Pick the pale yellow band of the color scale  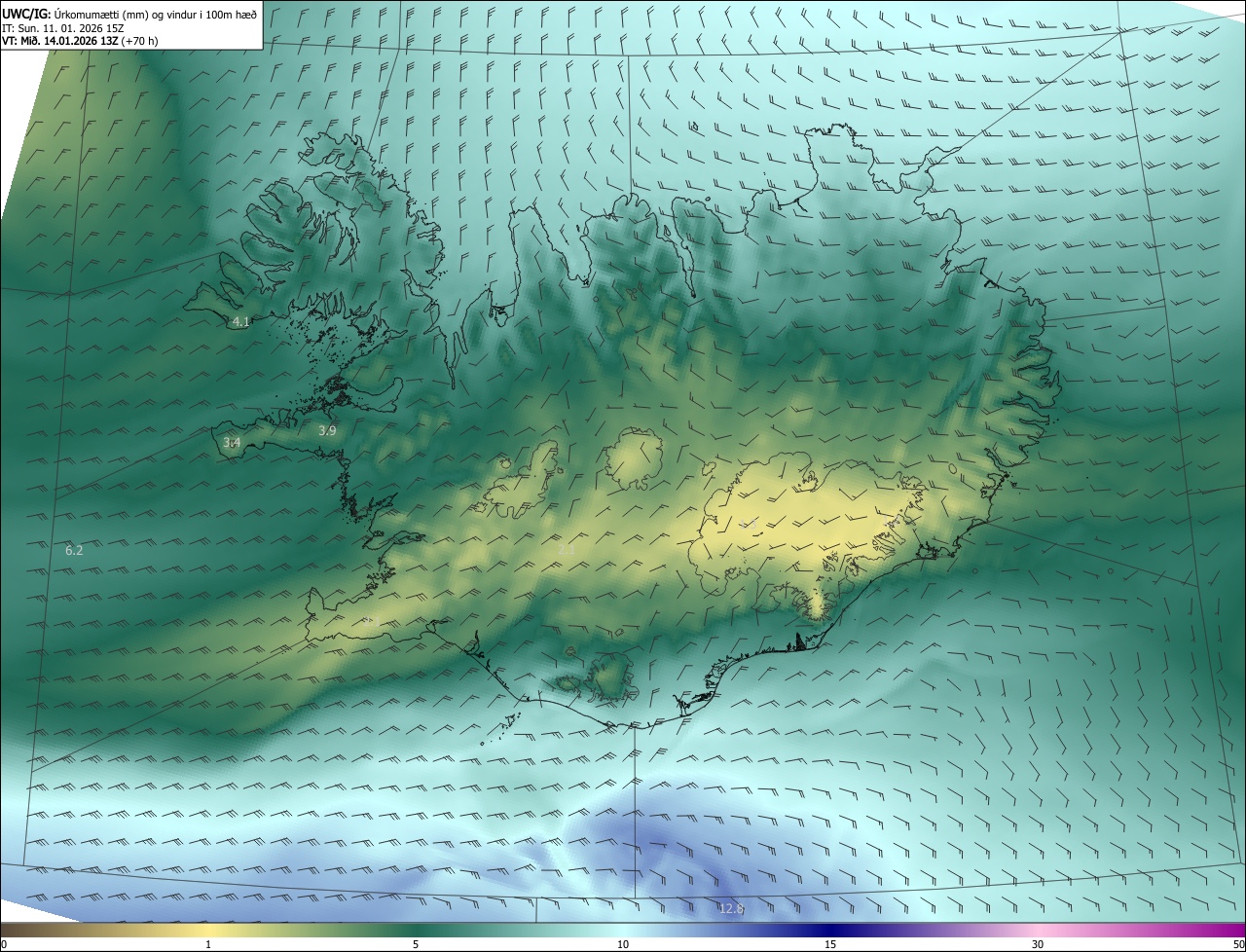click(x=208, y=930)
